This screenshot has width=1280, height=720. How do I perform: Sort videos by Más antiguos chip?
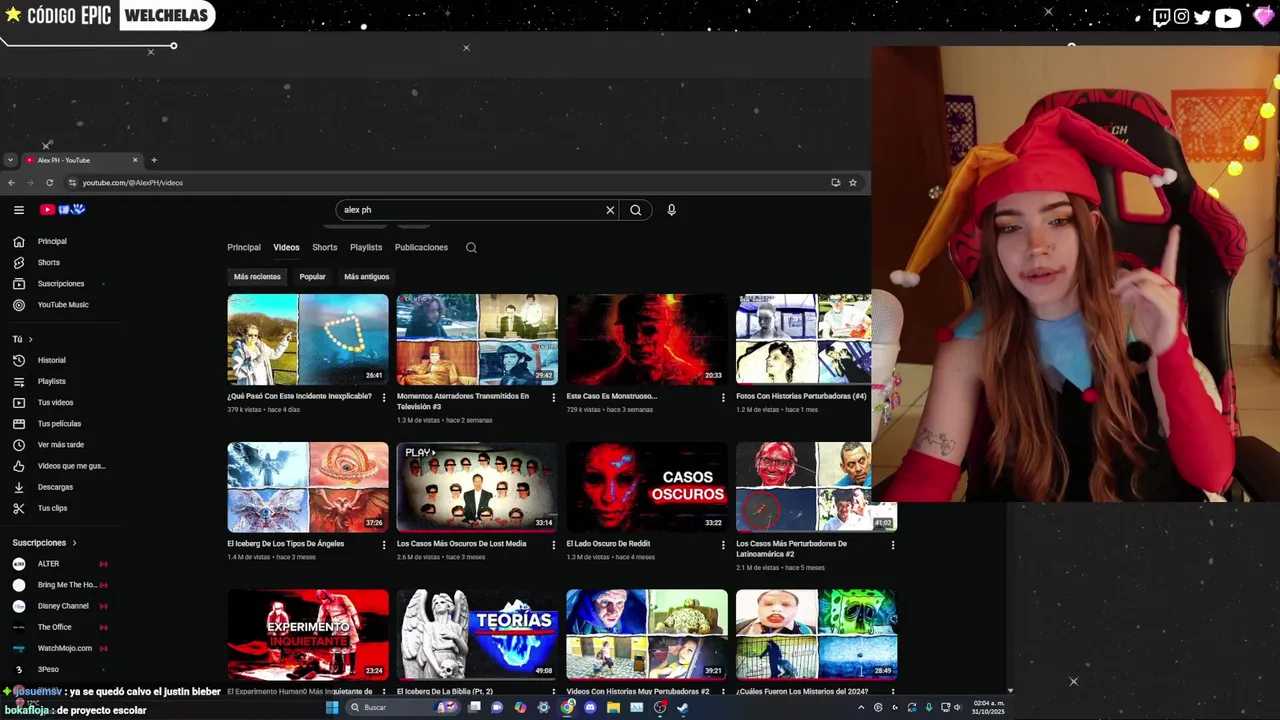pos(367,277)
